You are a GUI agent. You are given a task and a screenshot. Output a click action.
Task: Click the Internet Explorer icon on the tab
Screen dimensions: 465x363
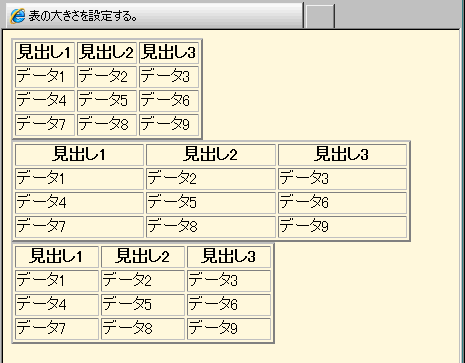point(17,16)
